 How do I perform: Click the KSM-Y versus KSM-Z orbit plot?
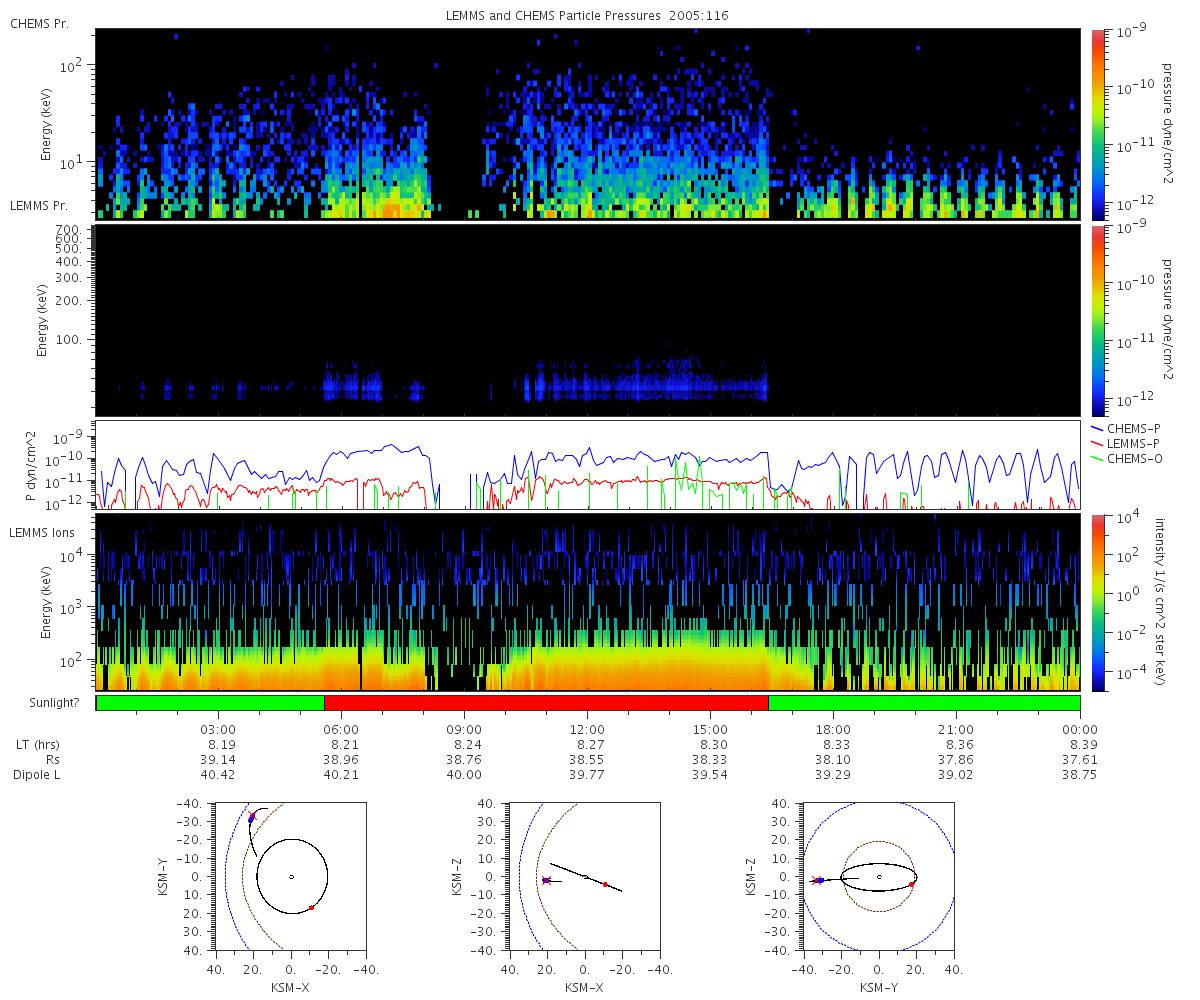879,876
